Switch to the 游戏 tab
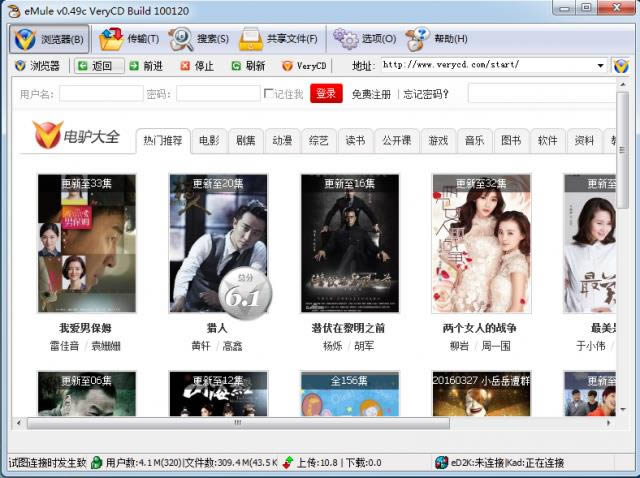 [438, 141]
